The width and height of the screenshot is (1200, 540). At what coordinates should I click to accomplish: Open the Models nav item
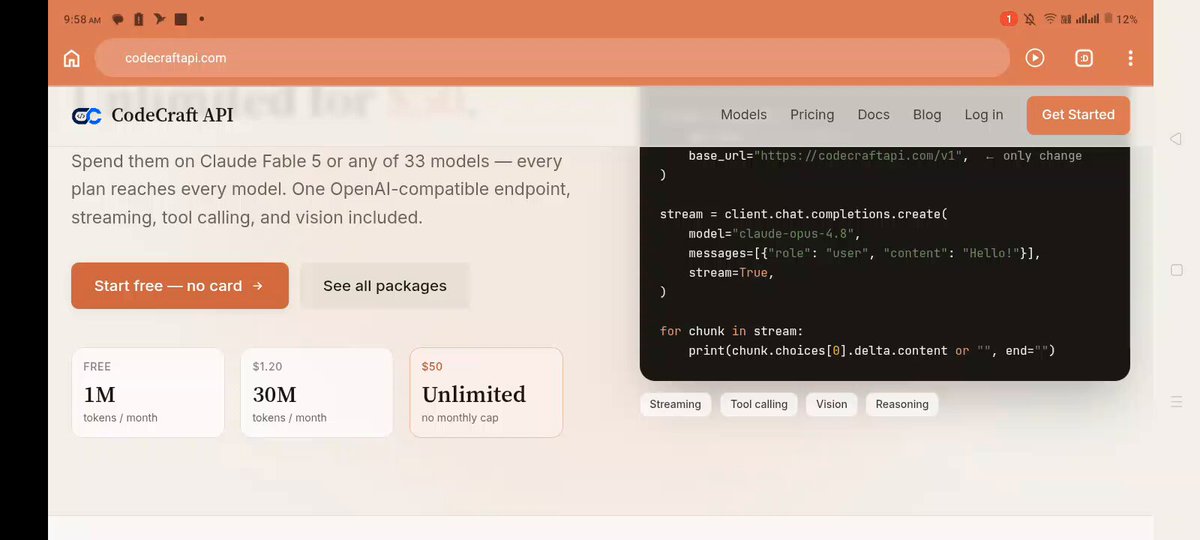tap(744, 115)
